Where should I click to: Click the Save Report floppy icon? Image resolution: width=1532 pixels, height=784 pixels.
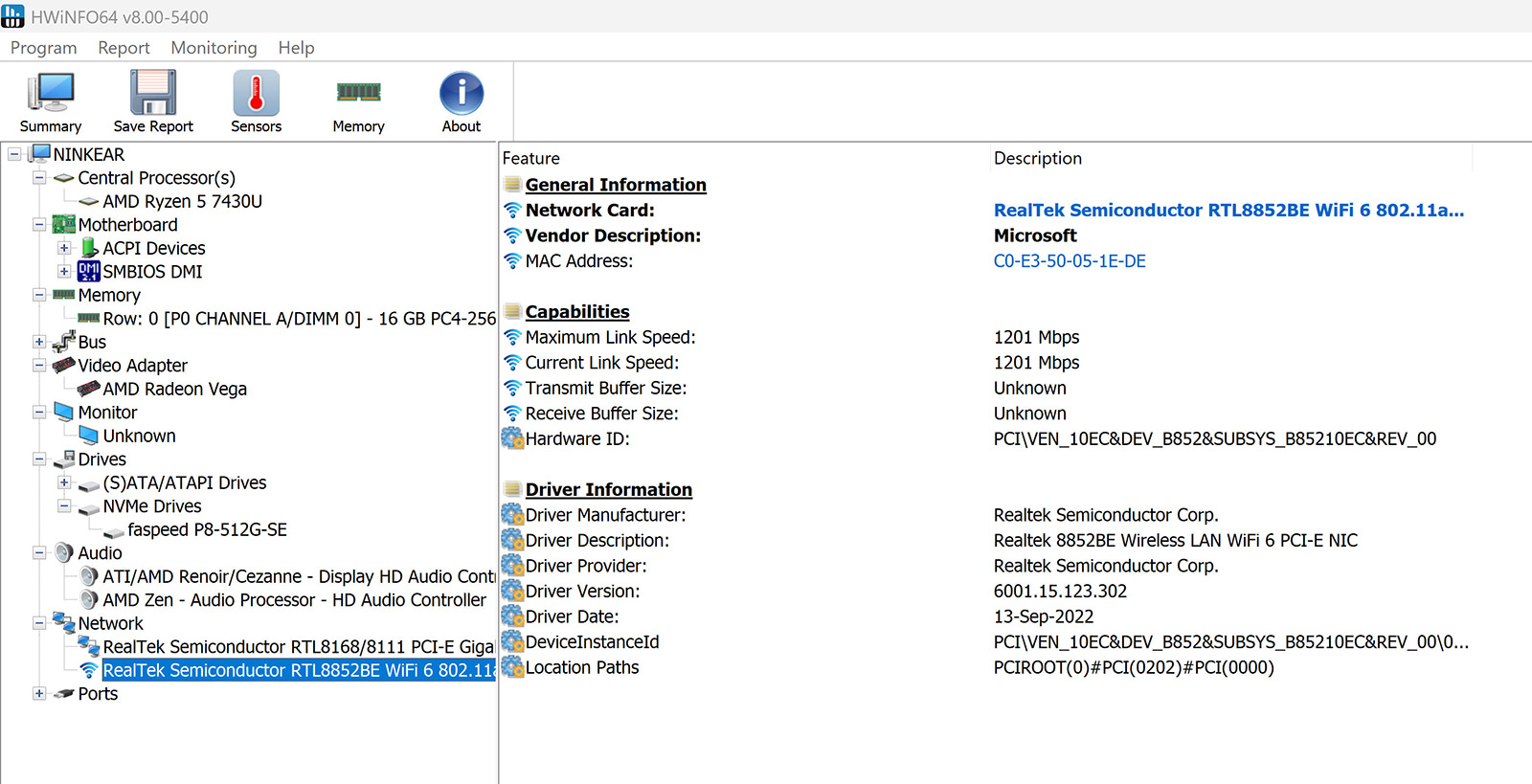tap(153, 93)
